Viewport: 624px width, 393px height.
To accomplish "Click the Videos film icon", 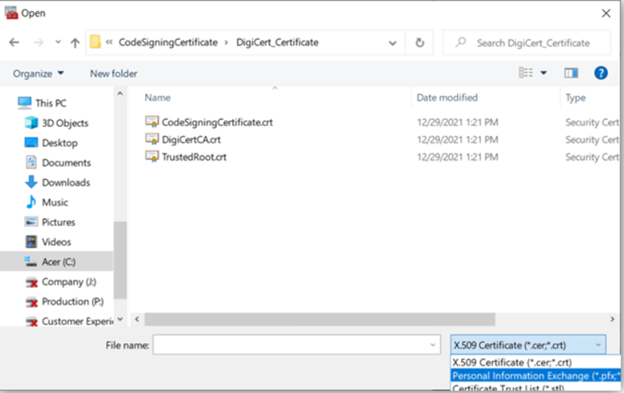I will click(x=31, y=241).
